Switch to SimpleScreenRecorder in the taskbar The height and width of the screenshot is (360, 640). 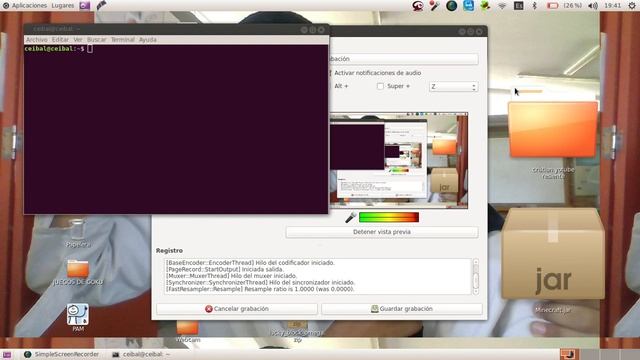[x=61, y=354]
